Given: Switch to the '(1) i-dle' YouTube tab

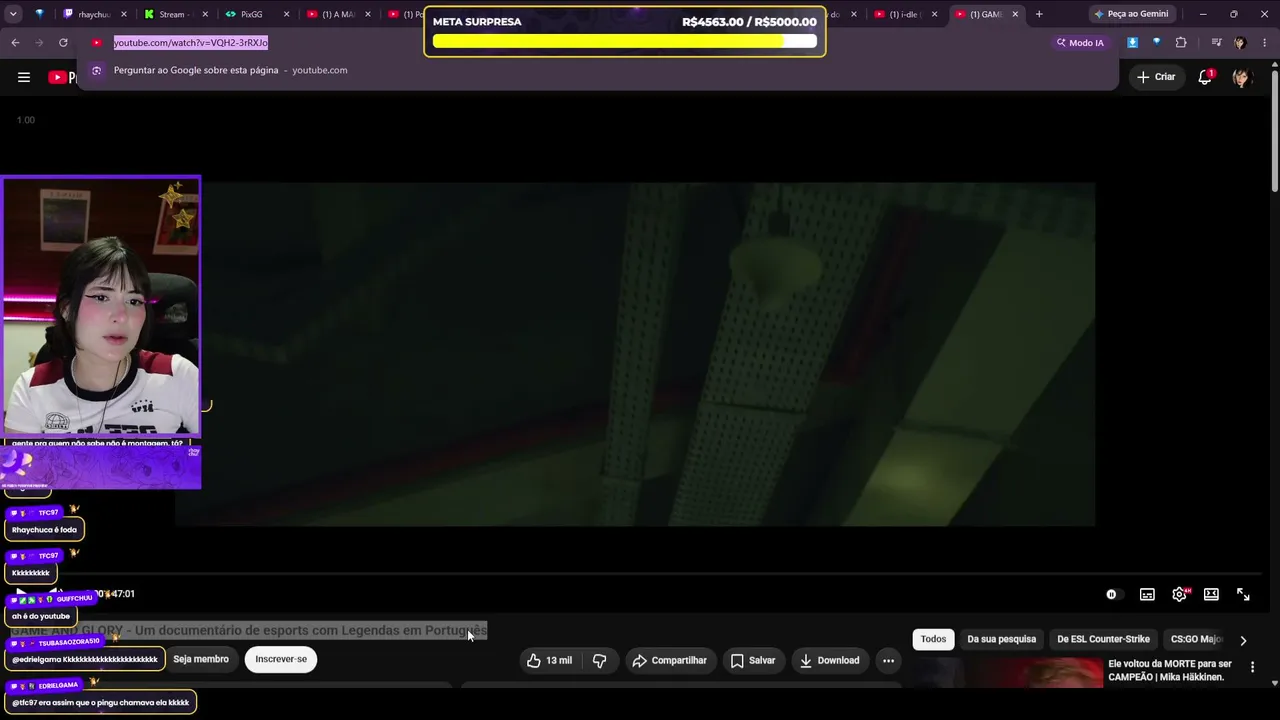Looking at the screenshot, I should [904, 14].
